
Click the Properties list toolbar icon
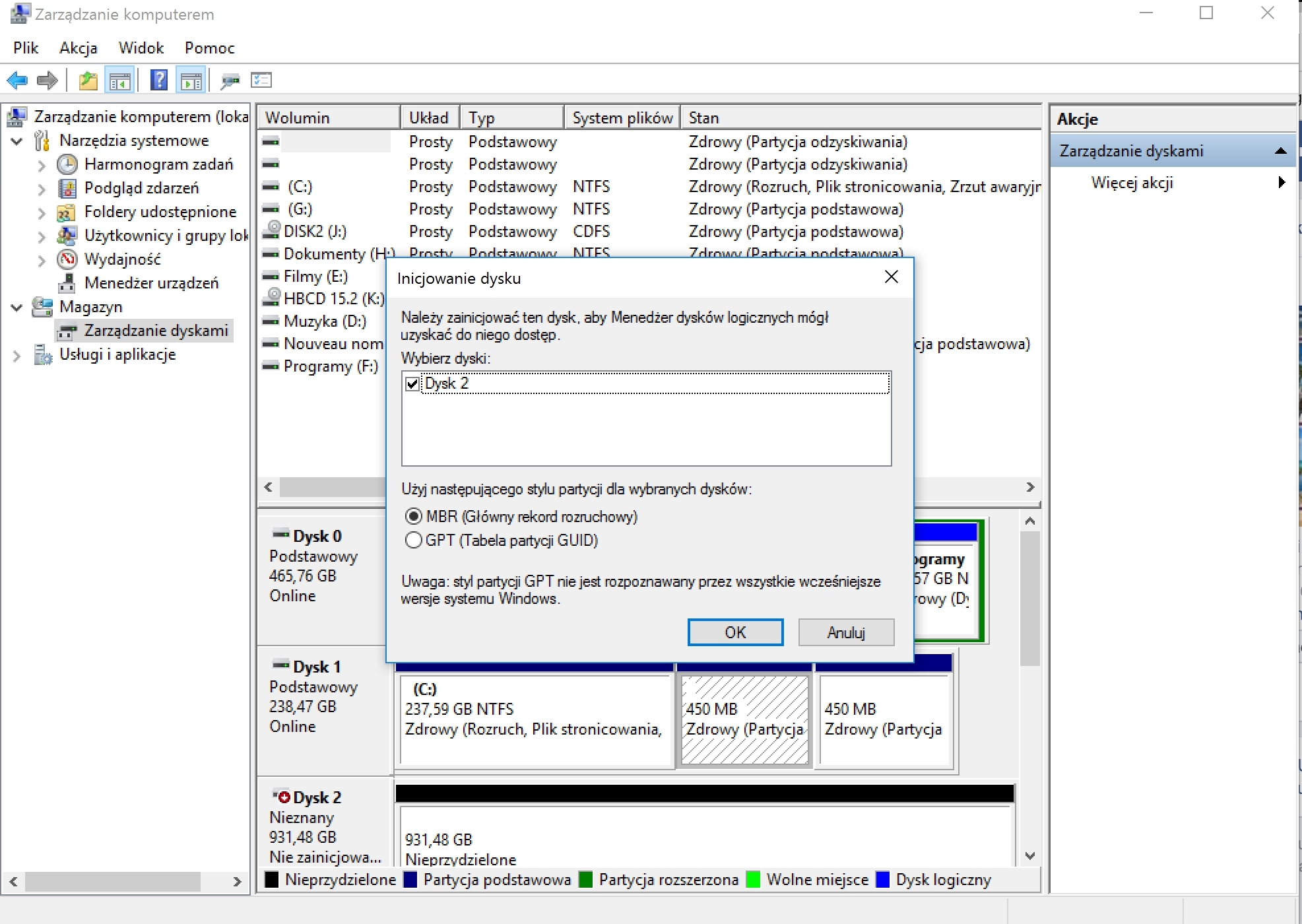(261, 81)
